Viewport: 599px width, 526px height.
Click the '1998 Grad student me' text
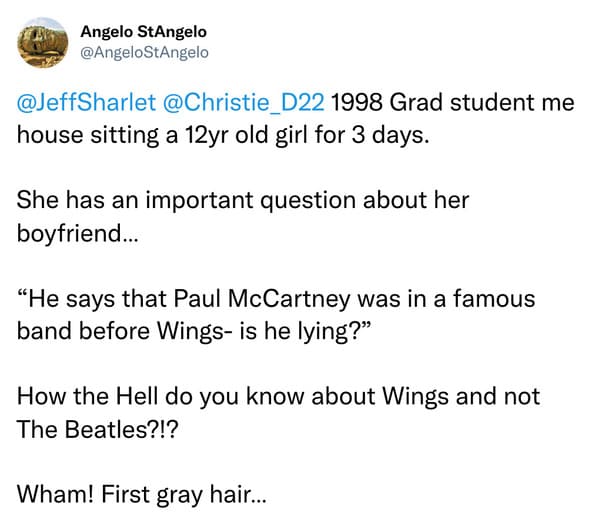point(453,102)
